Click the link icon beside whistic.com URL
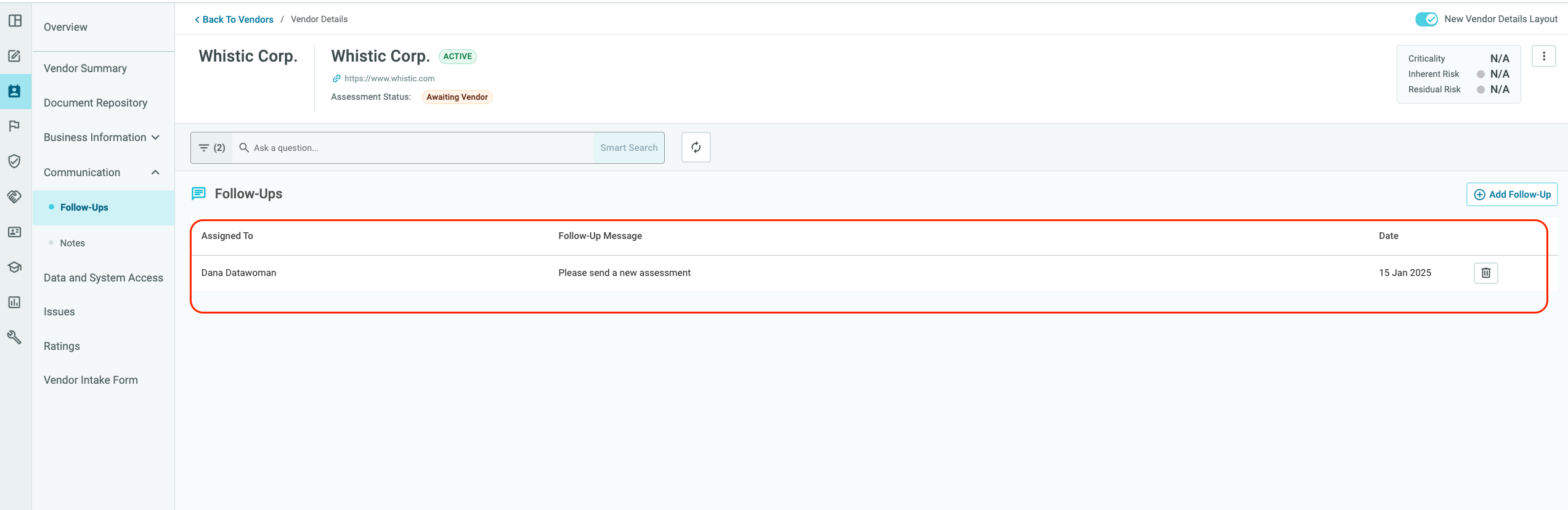Screen dimensions: 1568x510 click(x=336, y=78)
